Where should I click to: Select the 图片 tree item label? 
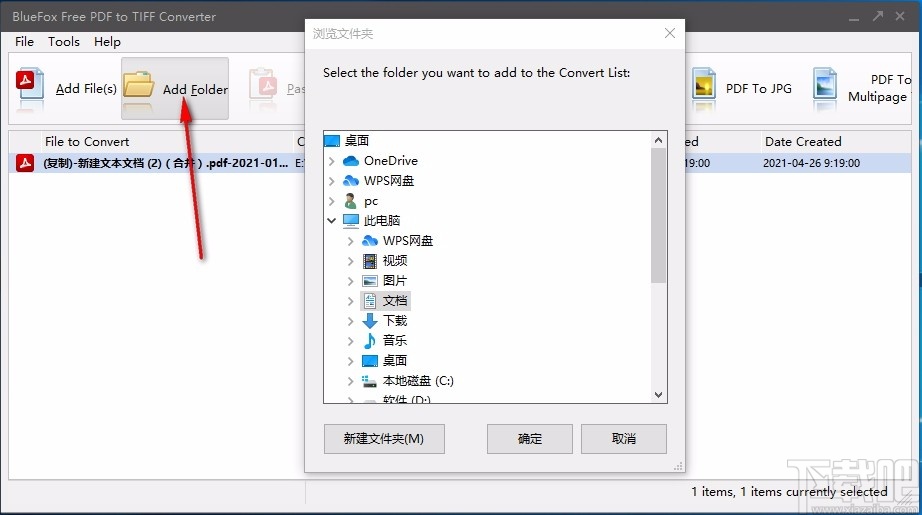coord(395,281)
